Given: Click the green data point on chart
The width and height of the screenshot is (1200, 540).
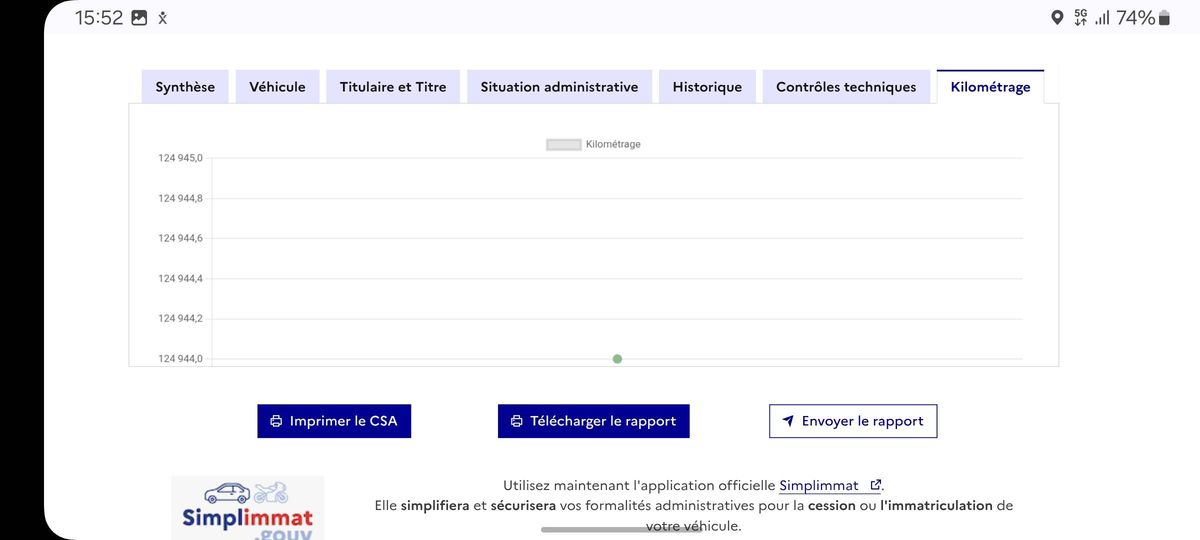Looking at the screenshot, I should (617, 359).
